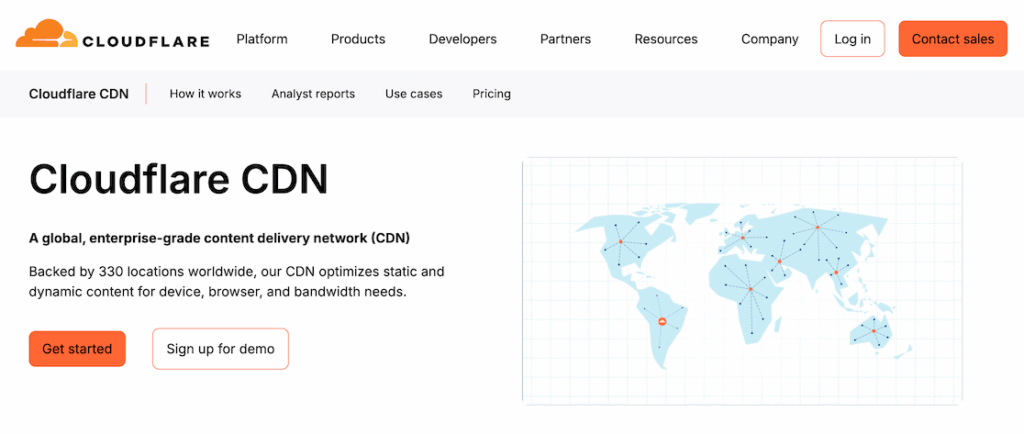Select Cloudflare CDN in the sub-navigation
This screenshot has width=1024, height=434.
point(79,94)
